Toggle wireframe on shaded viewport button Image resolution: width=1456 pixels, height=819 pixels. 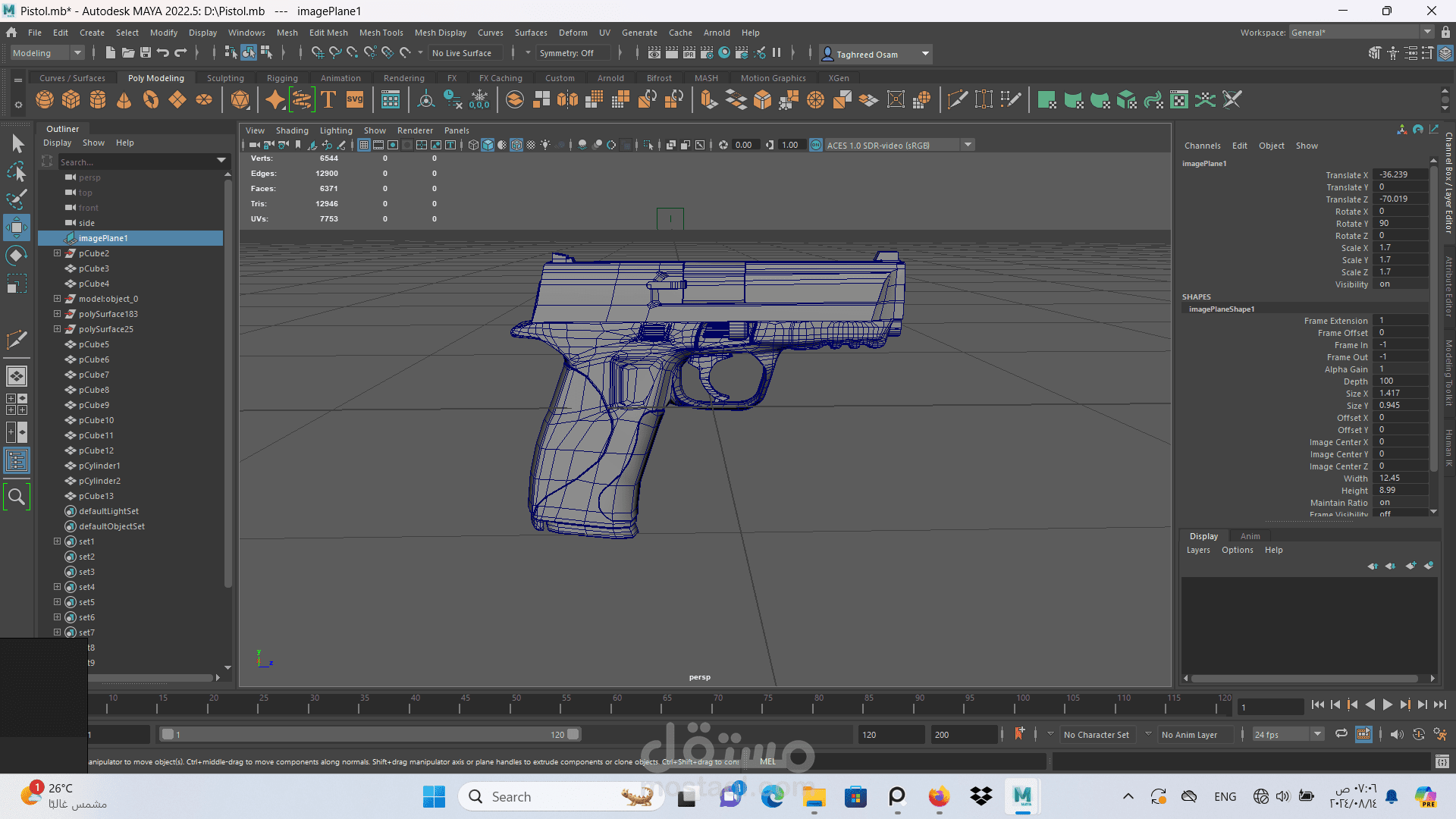tap(516, 145)
